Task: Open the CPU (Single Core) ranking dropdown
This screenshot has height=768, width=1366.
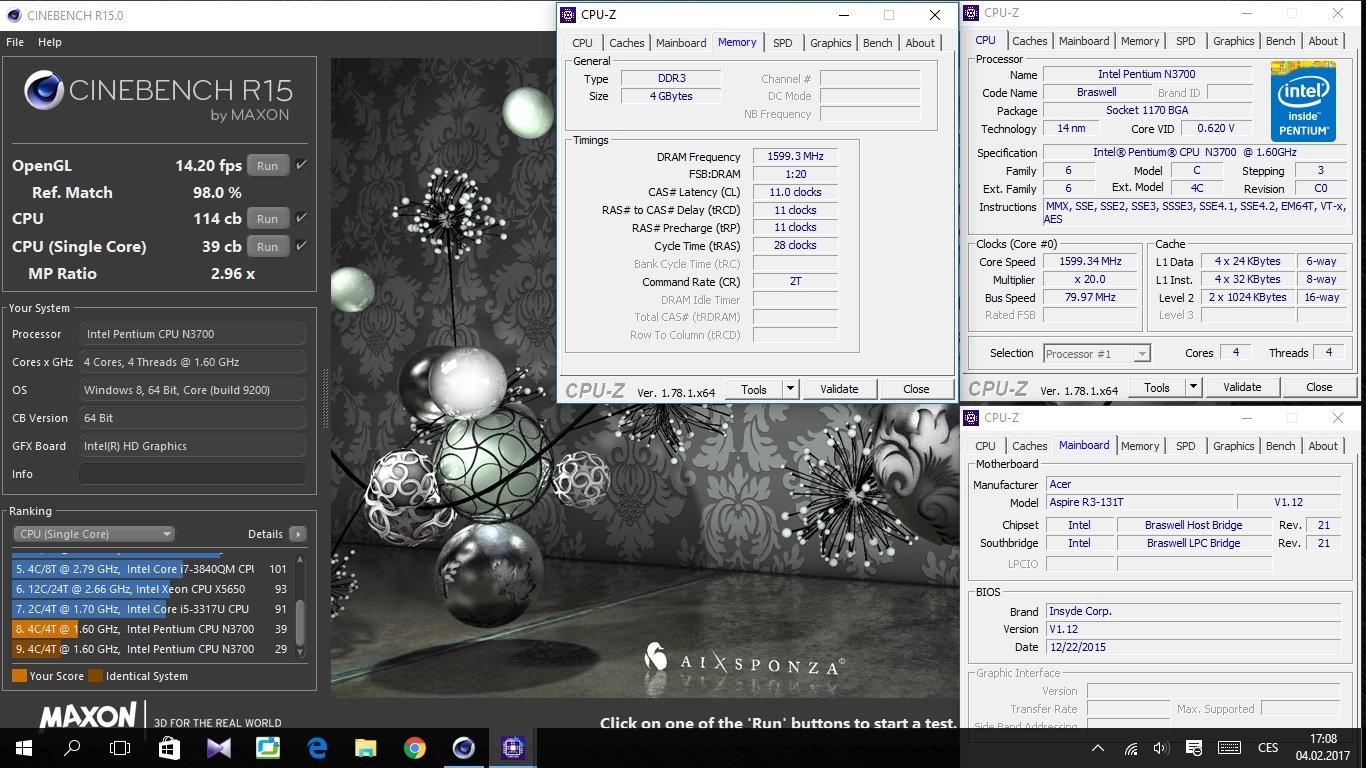Action: [93, 534]
